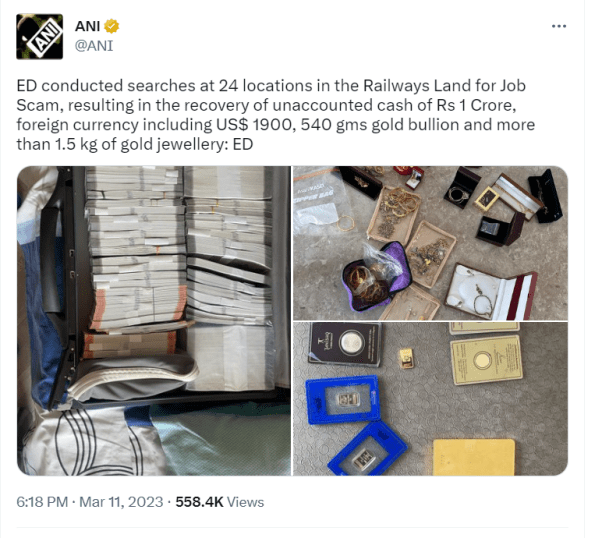602x538 pixels.
Task: Click the gold coin certificate card
Action: pyautogui.click(x=486, y=360)
